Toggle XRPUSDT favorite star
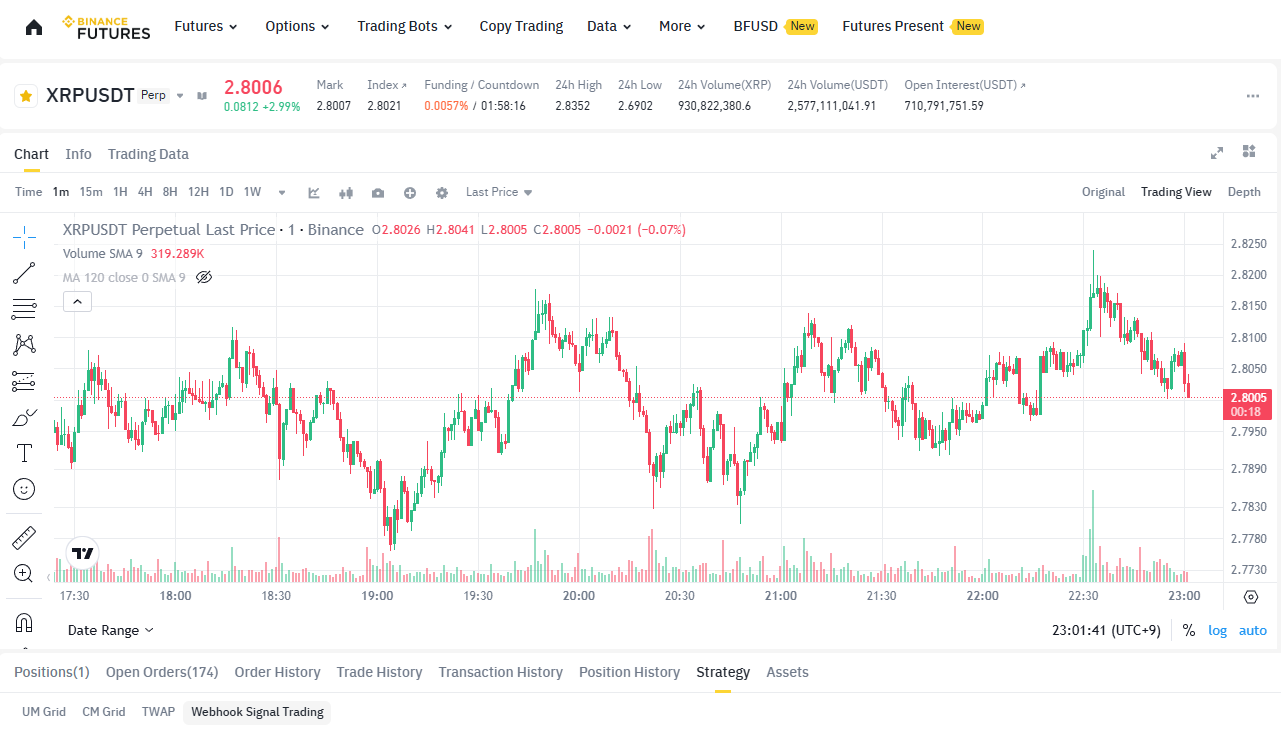1281x729 pixels. [x=26, y=96]
